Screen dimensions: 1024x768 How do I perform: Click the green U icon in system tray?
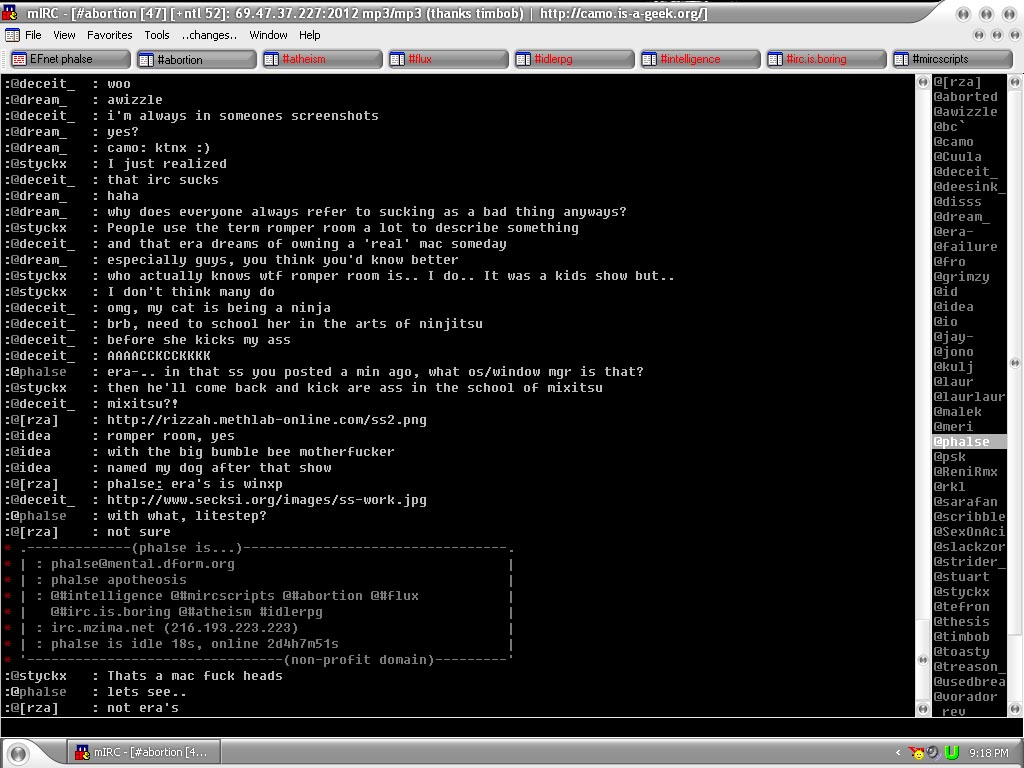pyautogui.click(x=952, y=752)
